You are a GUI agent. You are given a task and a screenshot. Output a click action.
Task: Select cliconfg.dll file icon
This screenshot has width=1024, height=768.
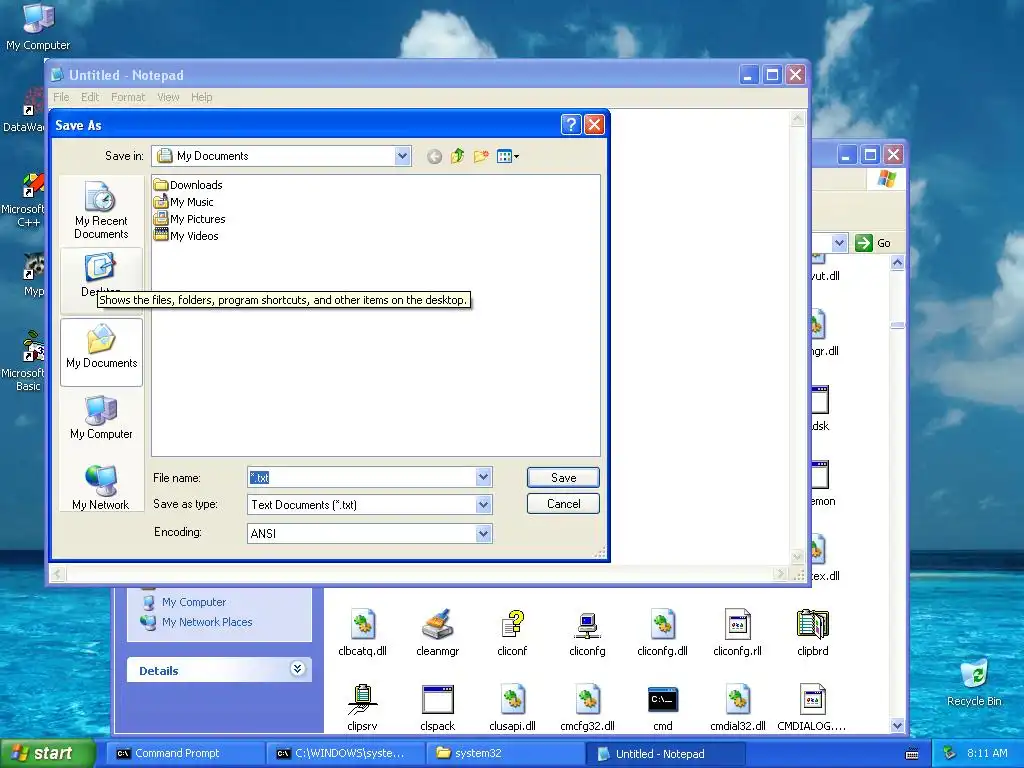pos(662,633)
